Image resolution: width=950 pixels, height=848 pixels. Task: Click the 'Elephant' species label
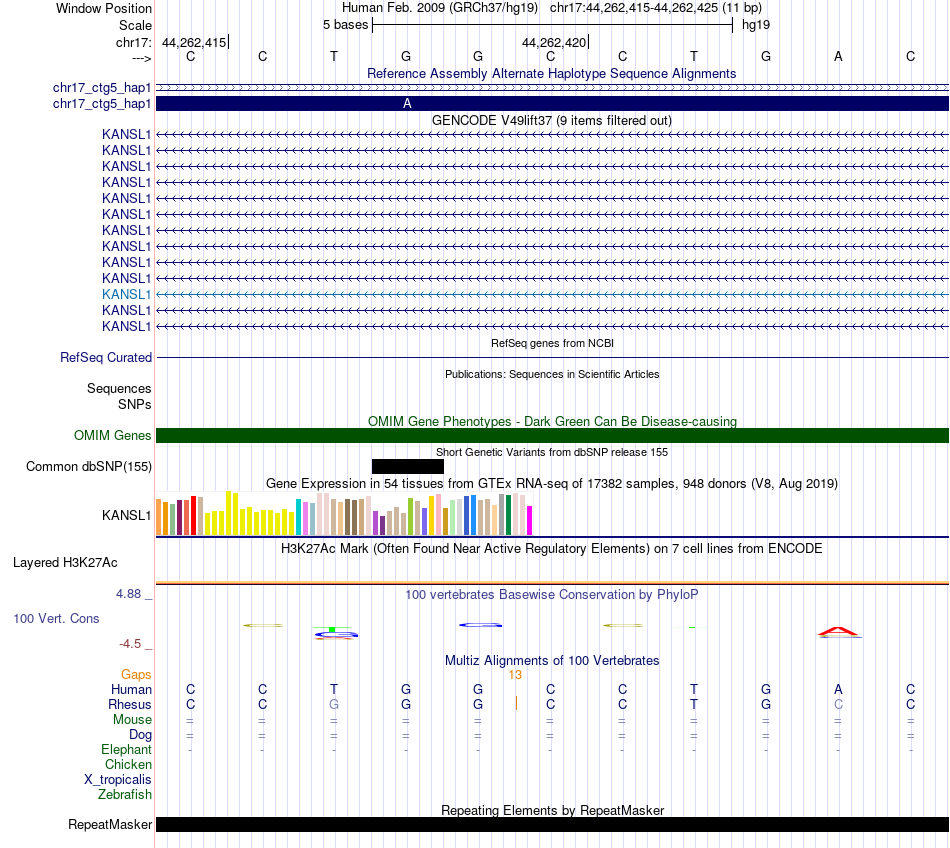click(126, 749)
